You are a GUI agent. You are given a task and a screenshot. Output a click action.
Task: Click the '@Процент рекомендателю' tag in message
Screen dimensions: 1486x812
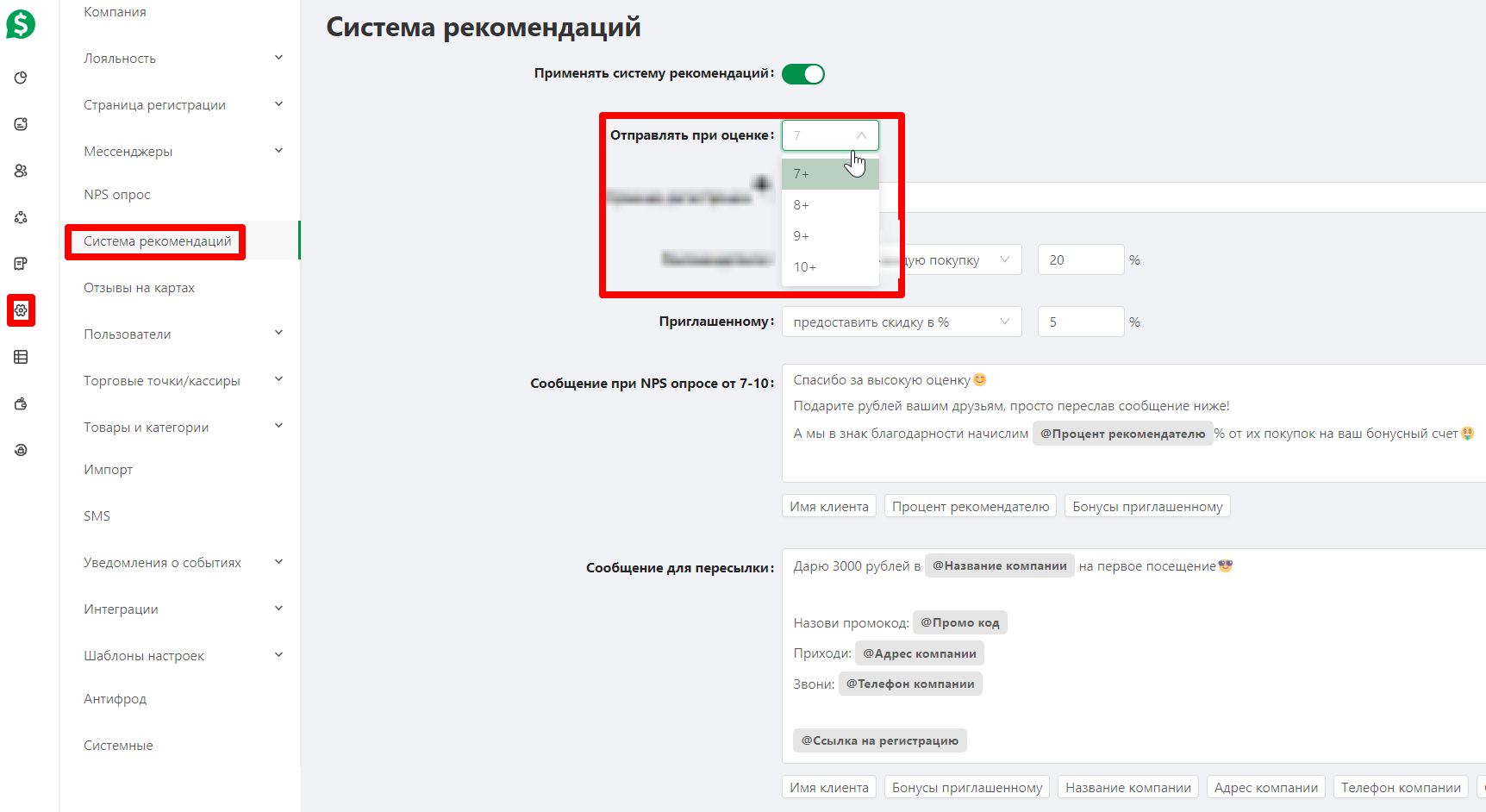[x=1122, y=434]
